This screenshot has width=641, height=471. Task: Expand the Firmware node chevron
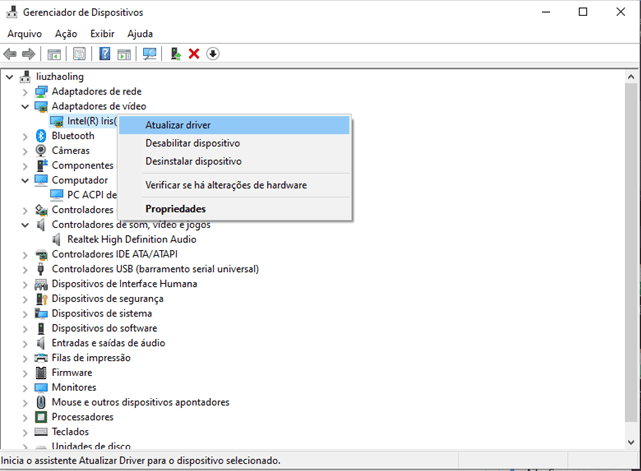pyautogui.click(x=25, y=373)
